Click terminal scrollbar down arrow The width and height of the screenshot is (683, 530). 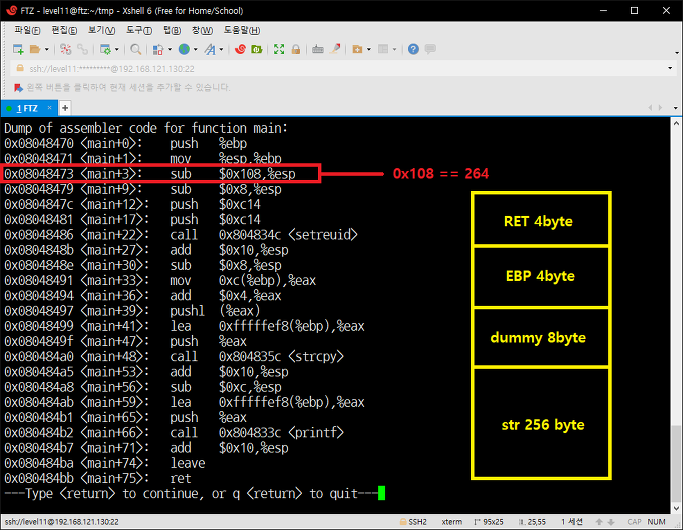(676, 508)
